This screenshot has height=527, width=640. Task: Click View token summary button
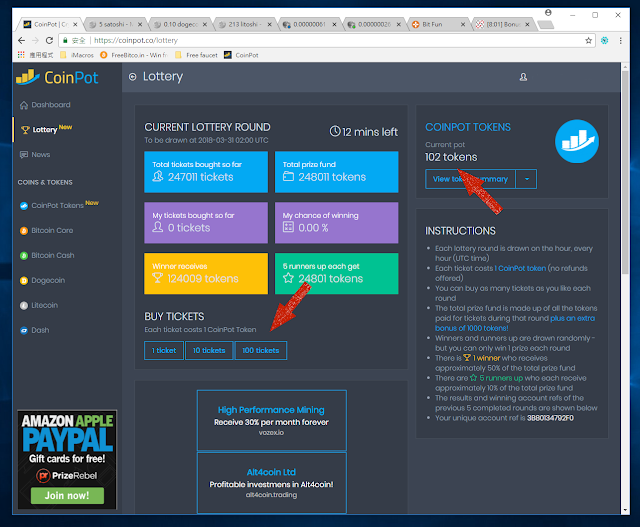[470, 179]
